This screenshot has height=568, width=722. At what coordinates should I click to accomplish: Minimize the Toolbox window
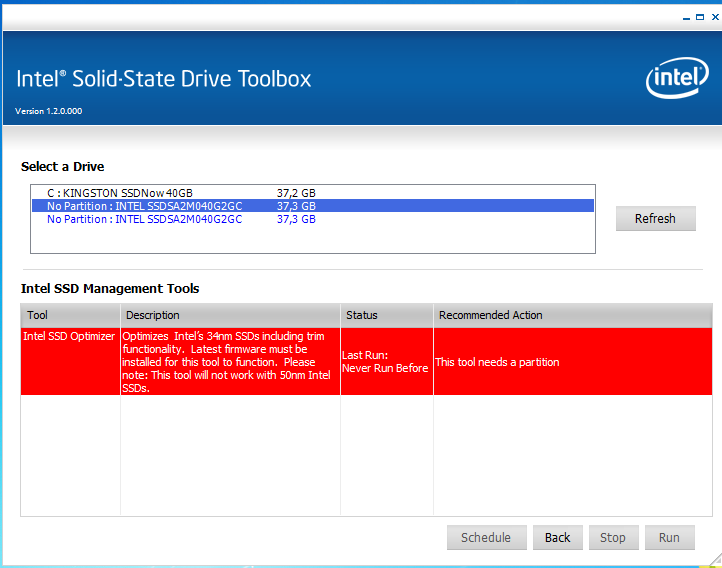tap(686, 17)
